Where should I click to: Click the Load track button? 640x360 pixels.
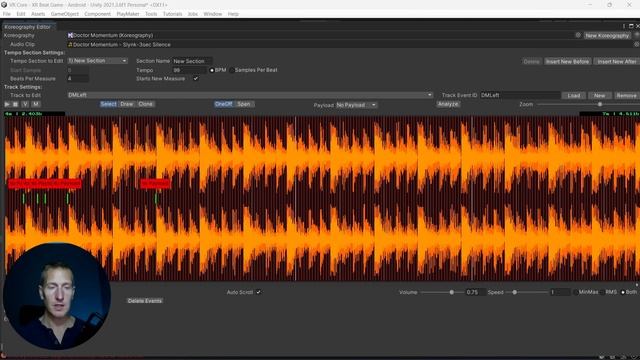click(573, 96)
